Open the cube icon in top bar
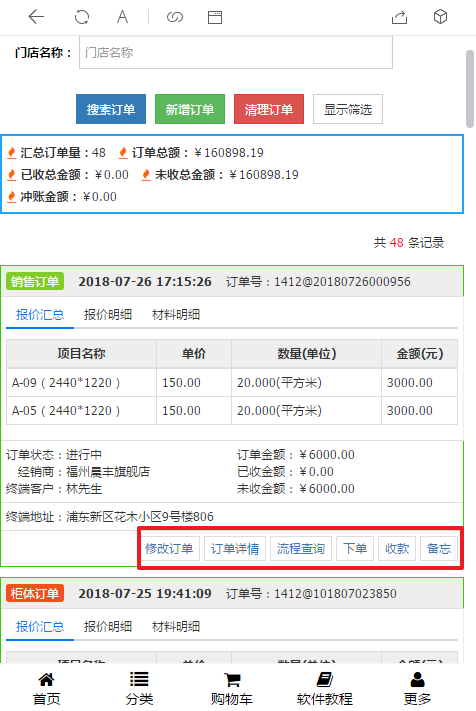 pyautogui.click(x=440, y=17)
